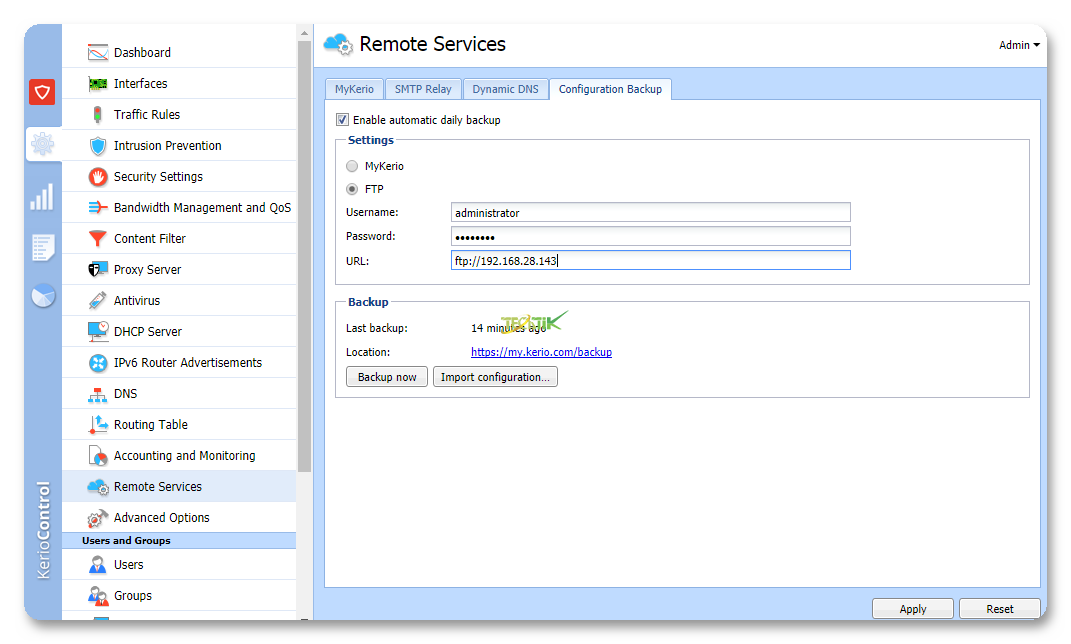This screenshot has width=1071, height=644.
Task: Click the Content Filter funnel icon
Action: [97, 239]
